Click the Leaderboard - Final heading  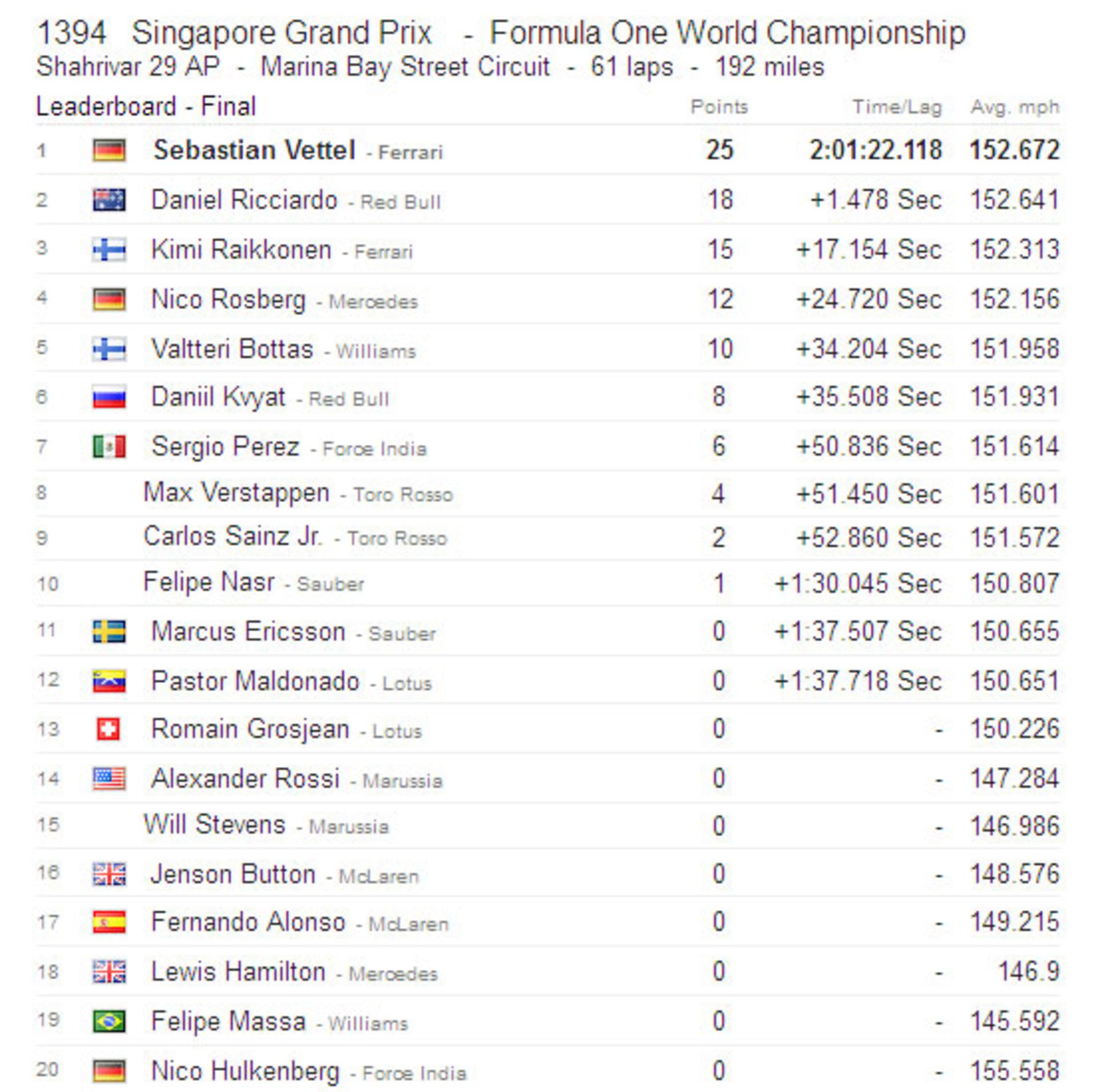click(x=146, y=107)
